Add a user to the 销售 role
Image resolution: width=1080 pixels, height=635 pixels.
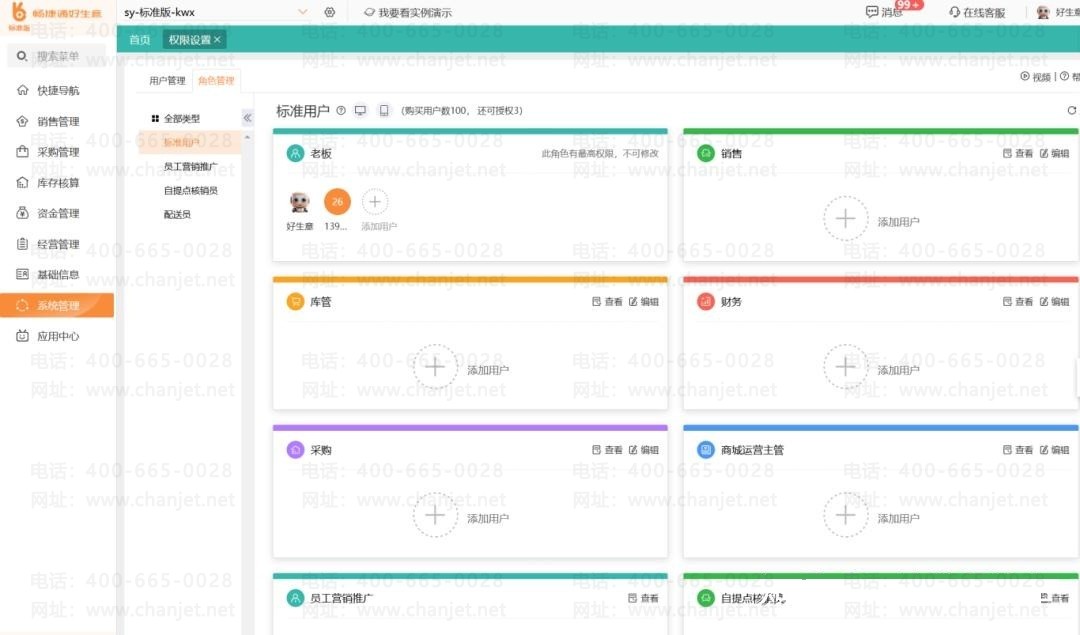(x=846, y=218)
